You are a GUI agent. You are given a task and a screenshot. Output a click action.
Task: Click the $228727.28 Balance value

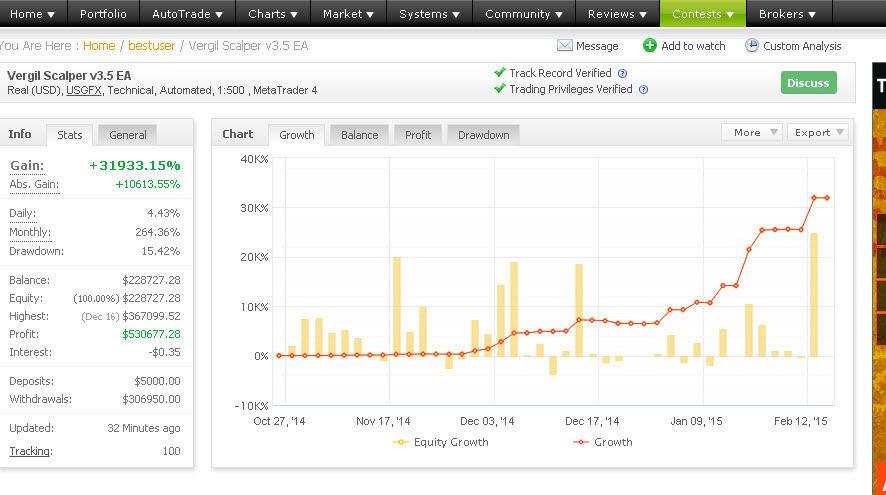(x=151, y=280)
